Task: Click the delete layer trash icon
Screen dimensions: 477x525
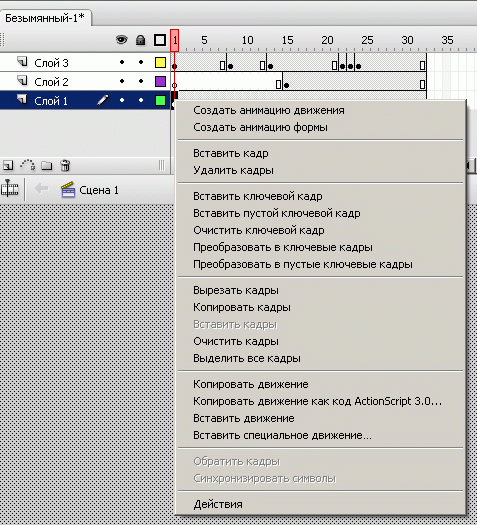Action: pos(65,165)
